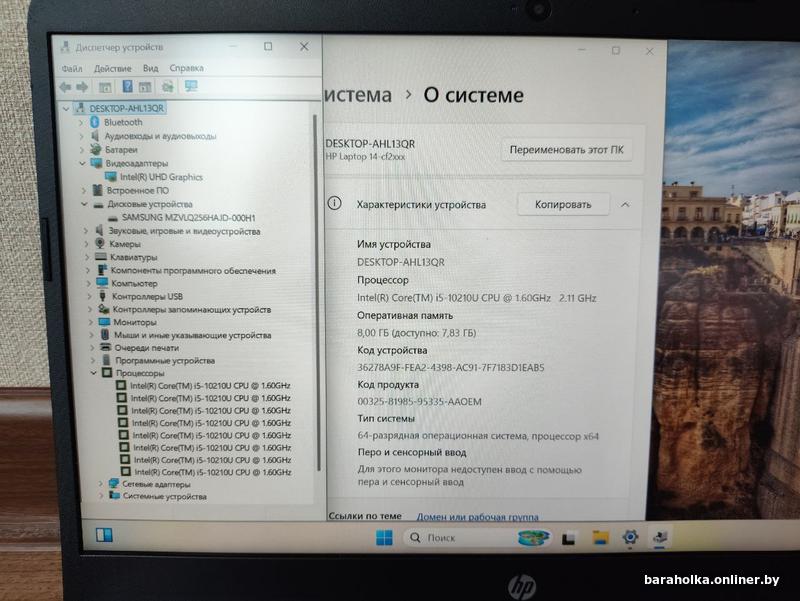Click the Back arrow in Device Manager toolbar
Screen dimensions: 800x601
click(x=65, y=87)
